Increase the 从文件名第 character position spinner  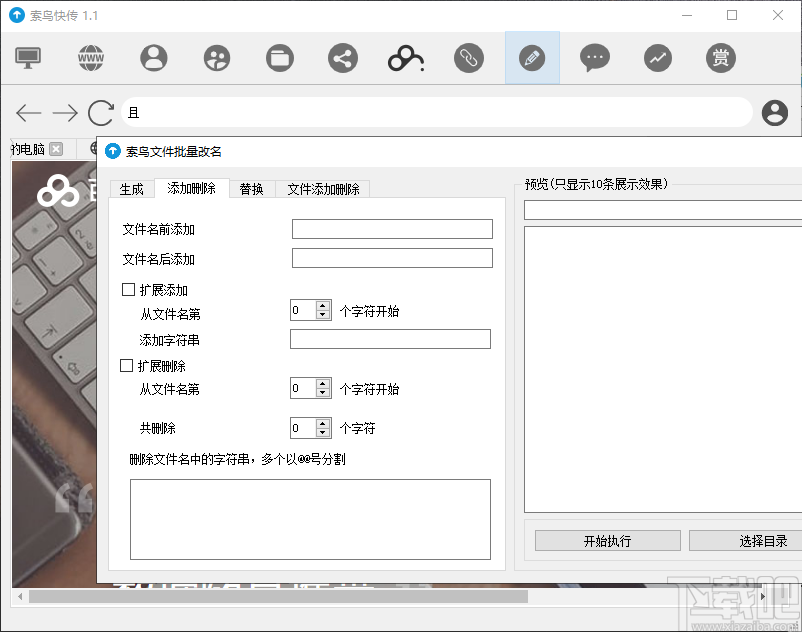click(322, 304)
